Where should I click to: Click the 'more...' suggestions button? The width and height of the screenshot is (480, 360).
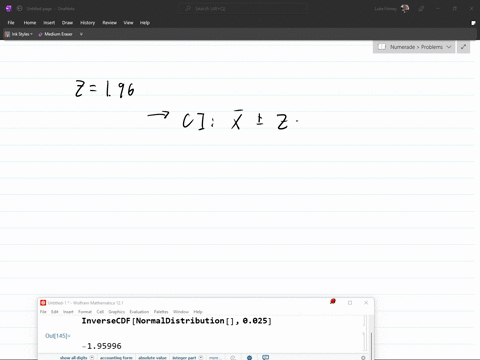tap(214, 358)
